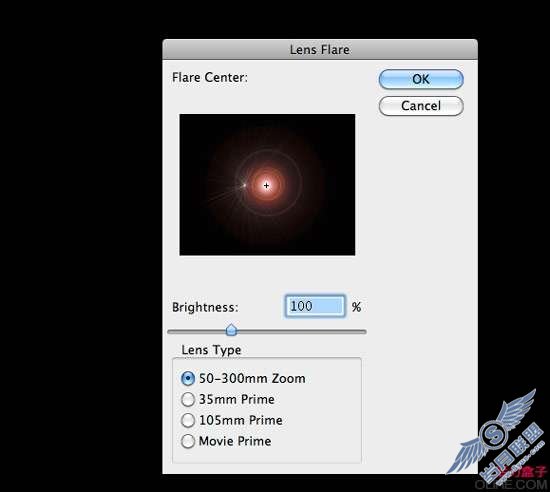Grab the Brightness slider handle
Screen dimensions: 550x492
point(231,330)
